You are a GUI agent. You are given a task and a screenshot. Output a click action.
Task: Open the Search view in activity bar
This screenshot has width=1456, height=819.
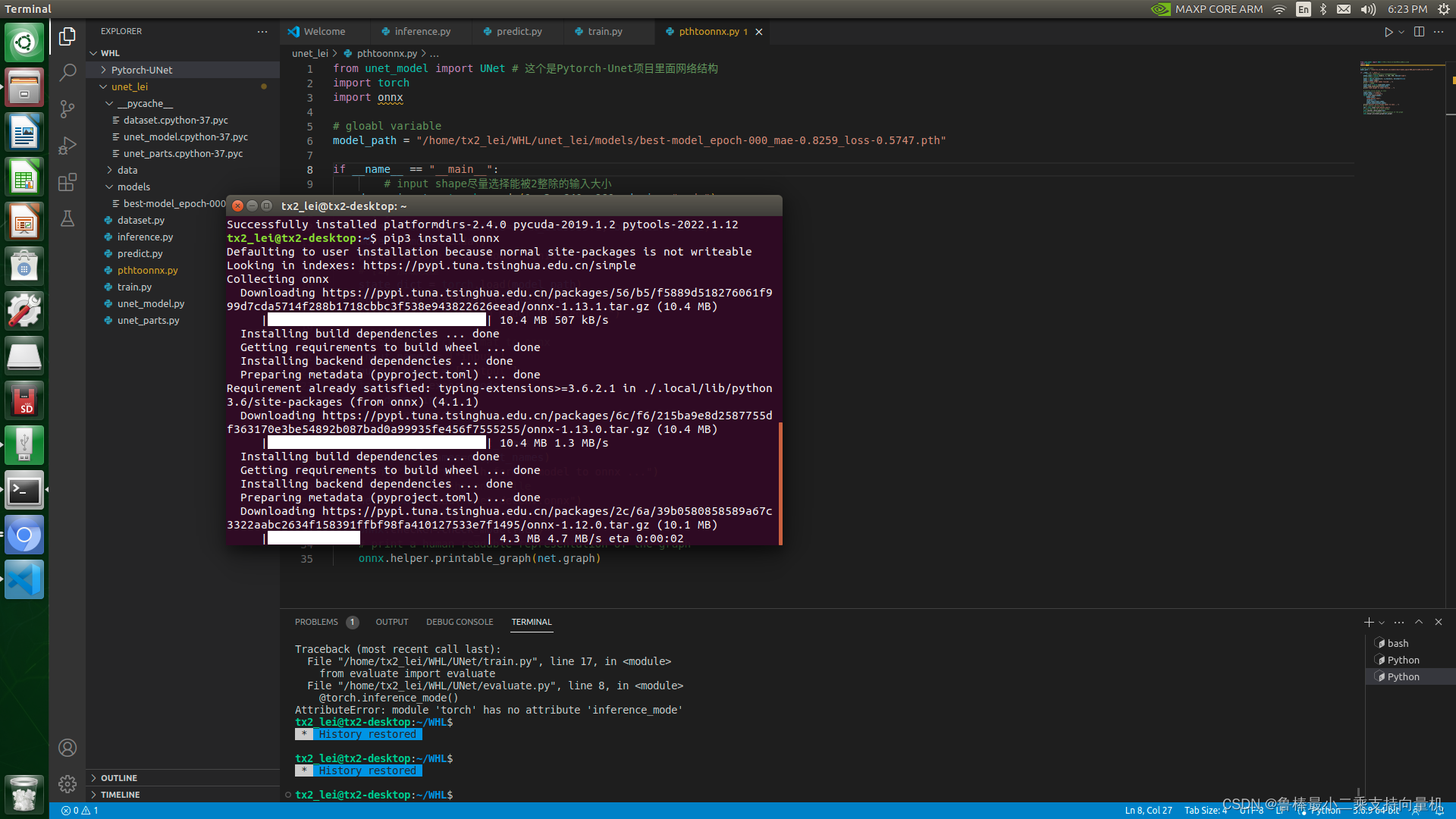[x=67, y=73]
